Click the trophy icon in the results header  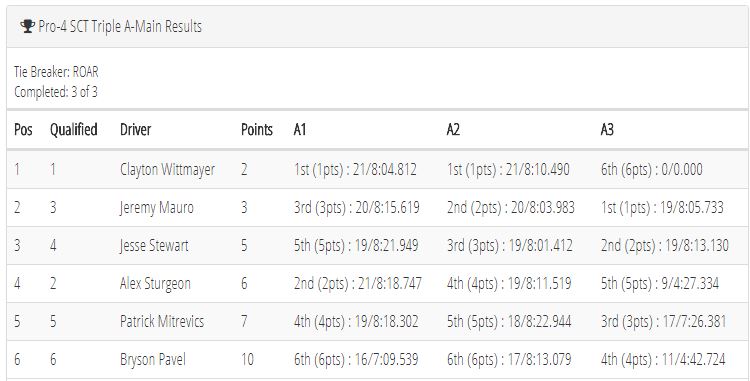tap(27, 26)
